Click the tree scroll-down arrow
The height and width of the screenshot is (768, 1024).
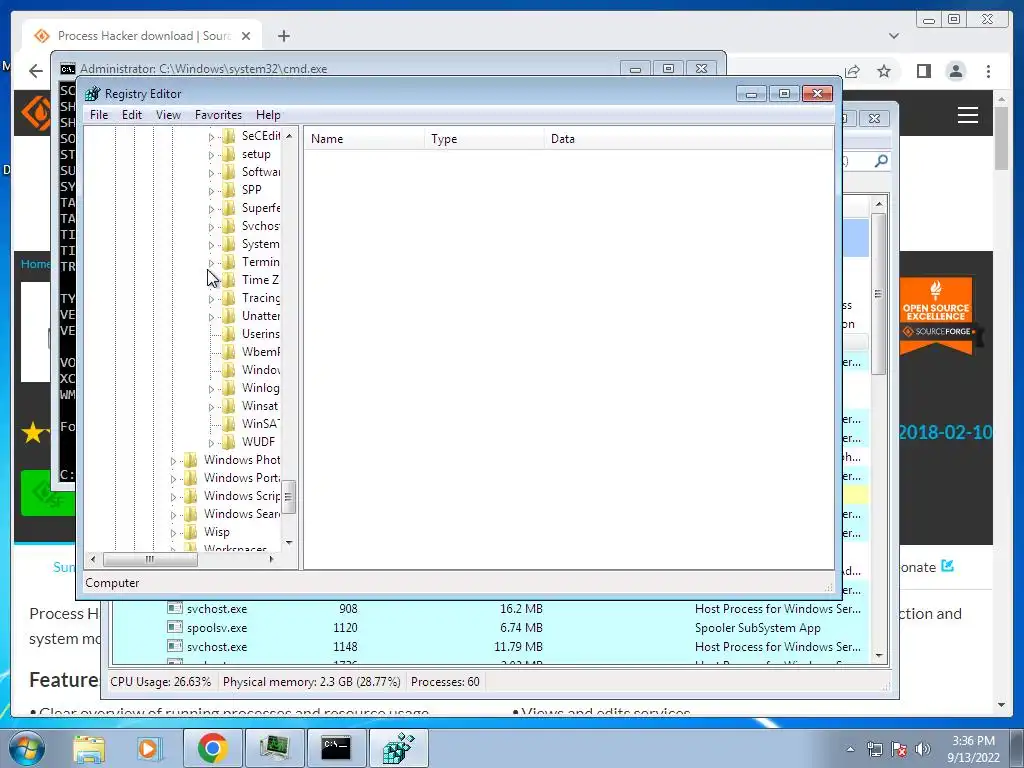coord(289,542)
